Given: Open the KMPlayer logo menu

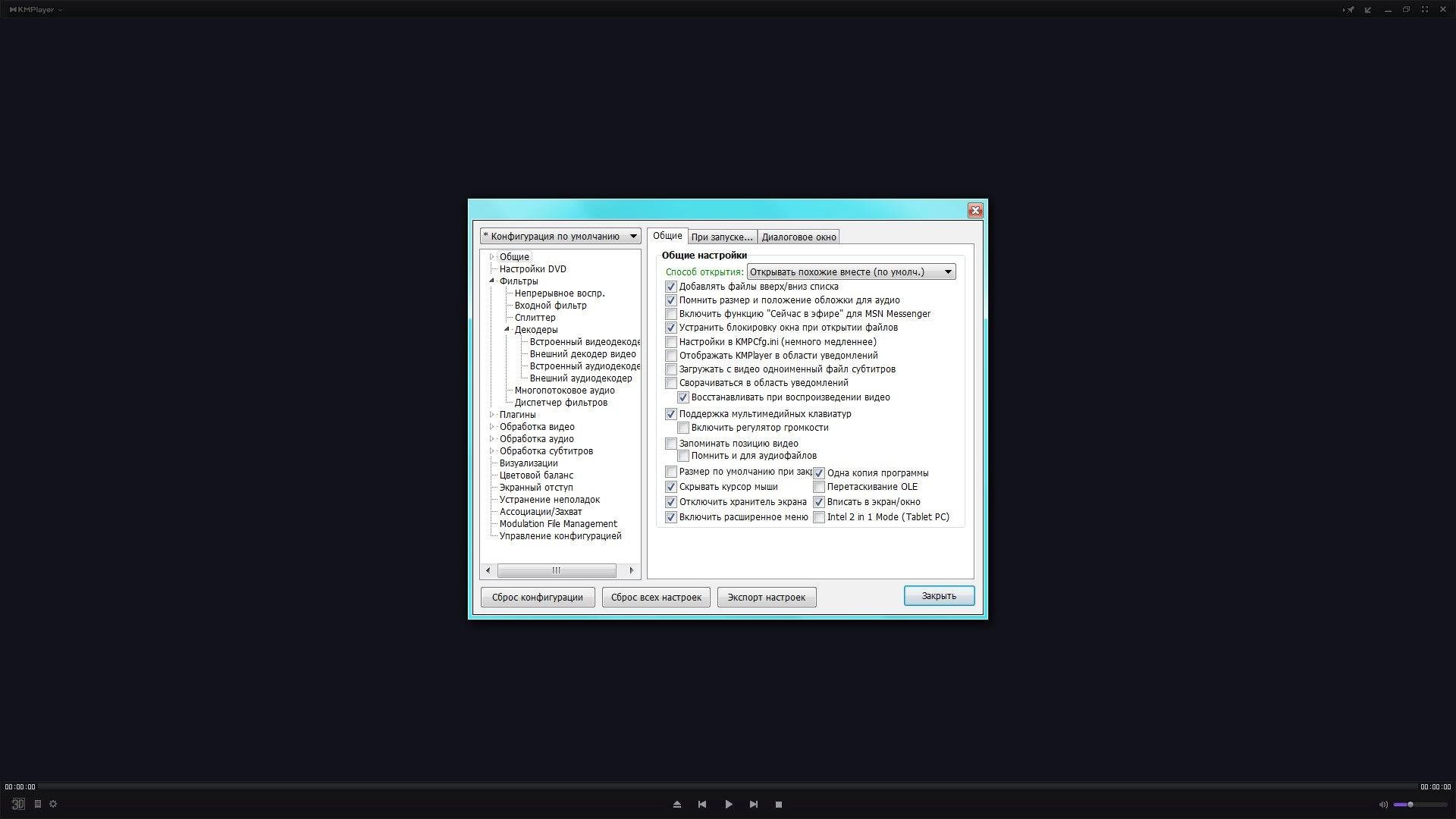Looking at the screenshot, I should pyautogui.click(x=32, y=10).
